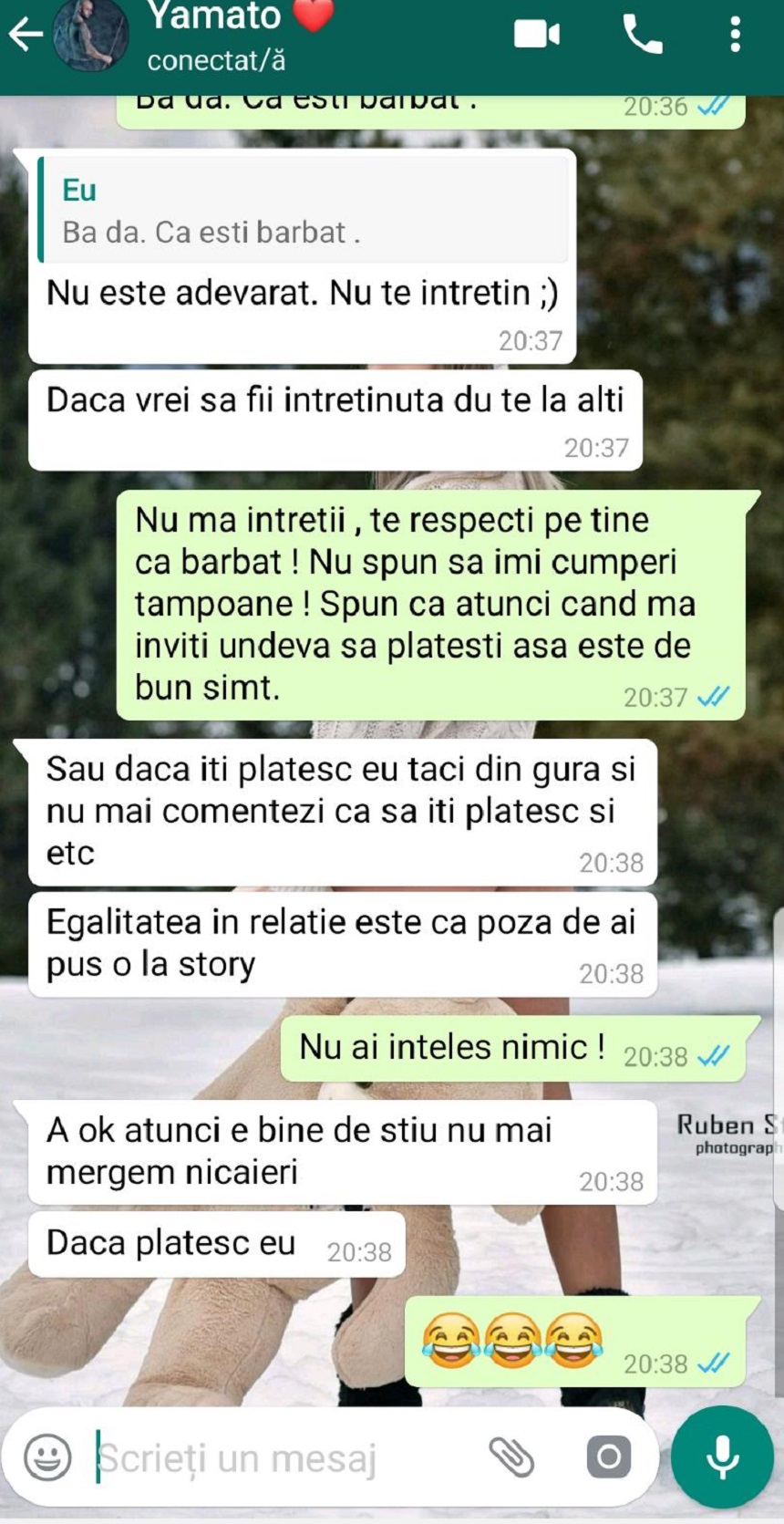Viewport: 784px width, 1524px height.
Task: Open the three-dot options menu
Action: 735,35
